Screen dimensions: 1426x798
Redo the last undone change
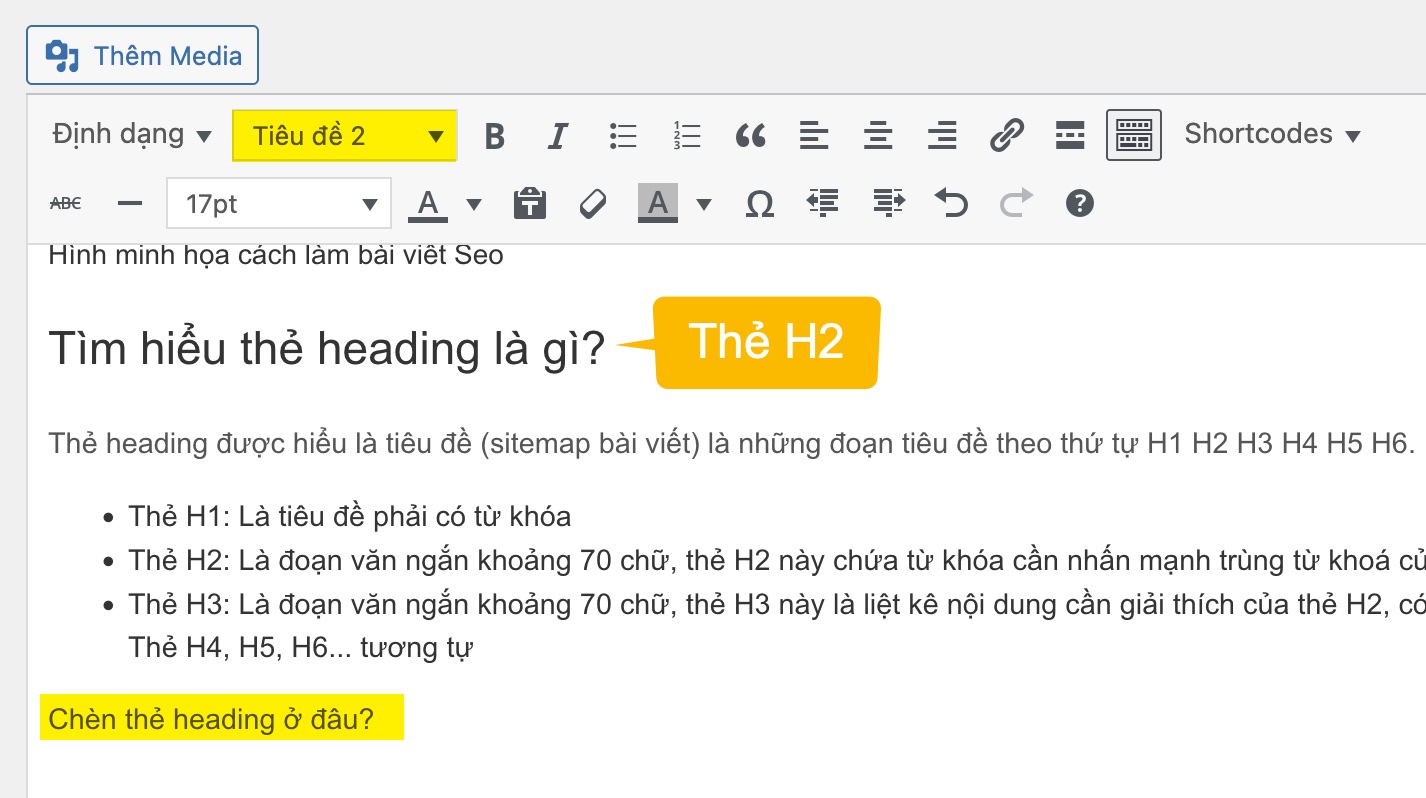click(1016, 204)
